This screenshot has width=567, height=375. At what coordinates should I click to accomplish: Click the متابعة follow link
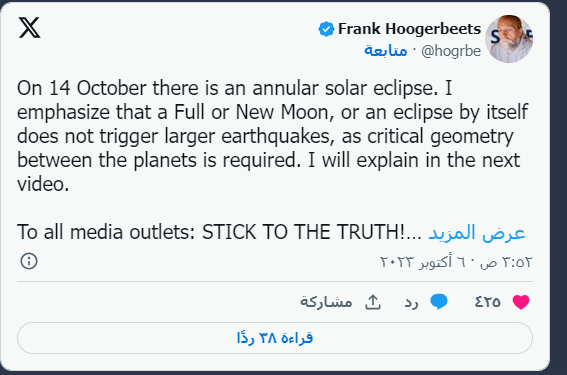tap(385, 51)
